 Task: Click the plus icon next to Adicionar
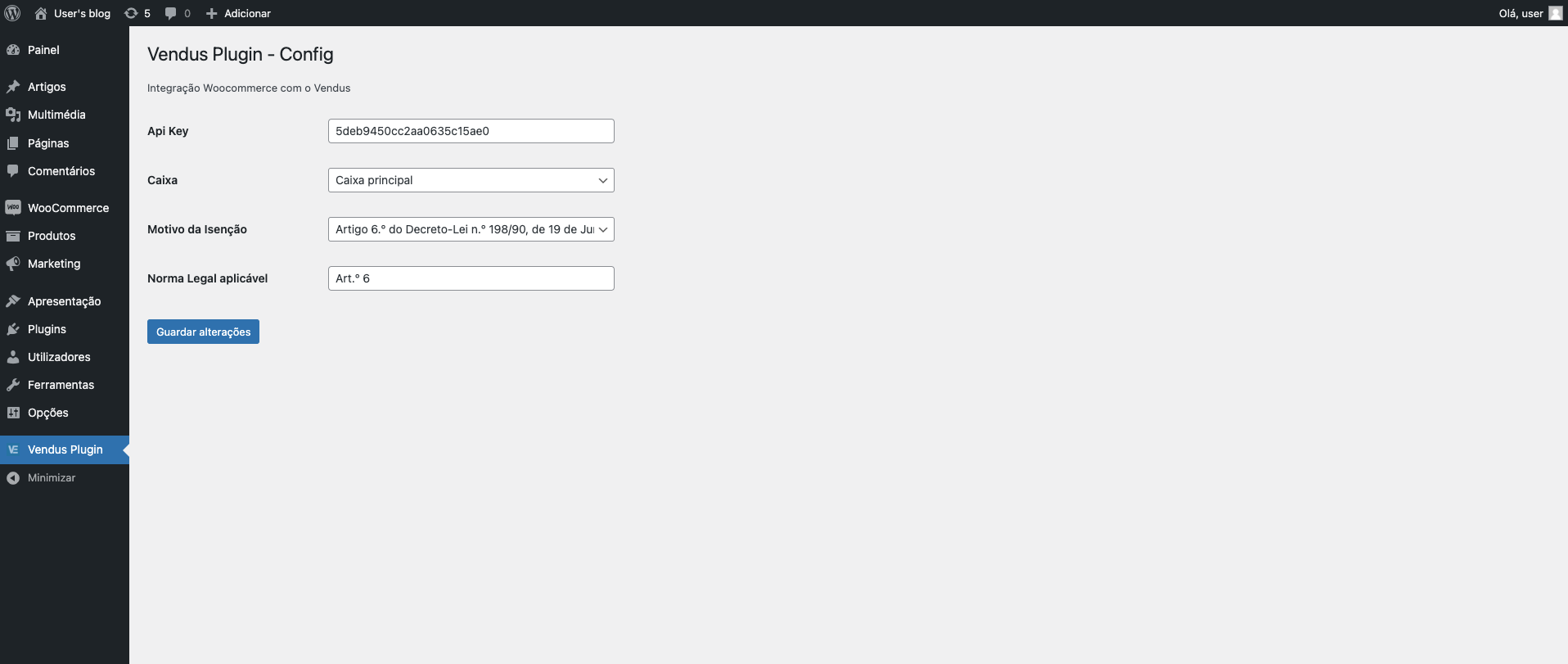pyautogui.click(x=211, y=13)
